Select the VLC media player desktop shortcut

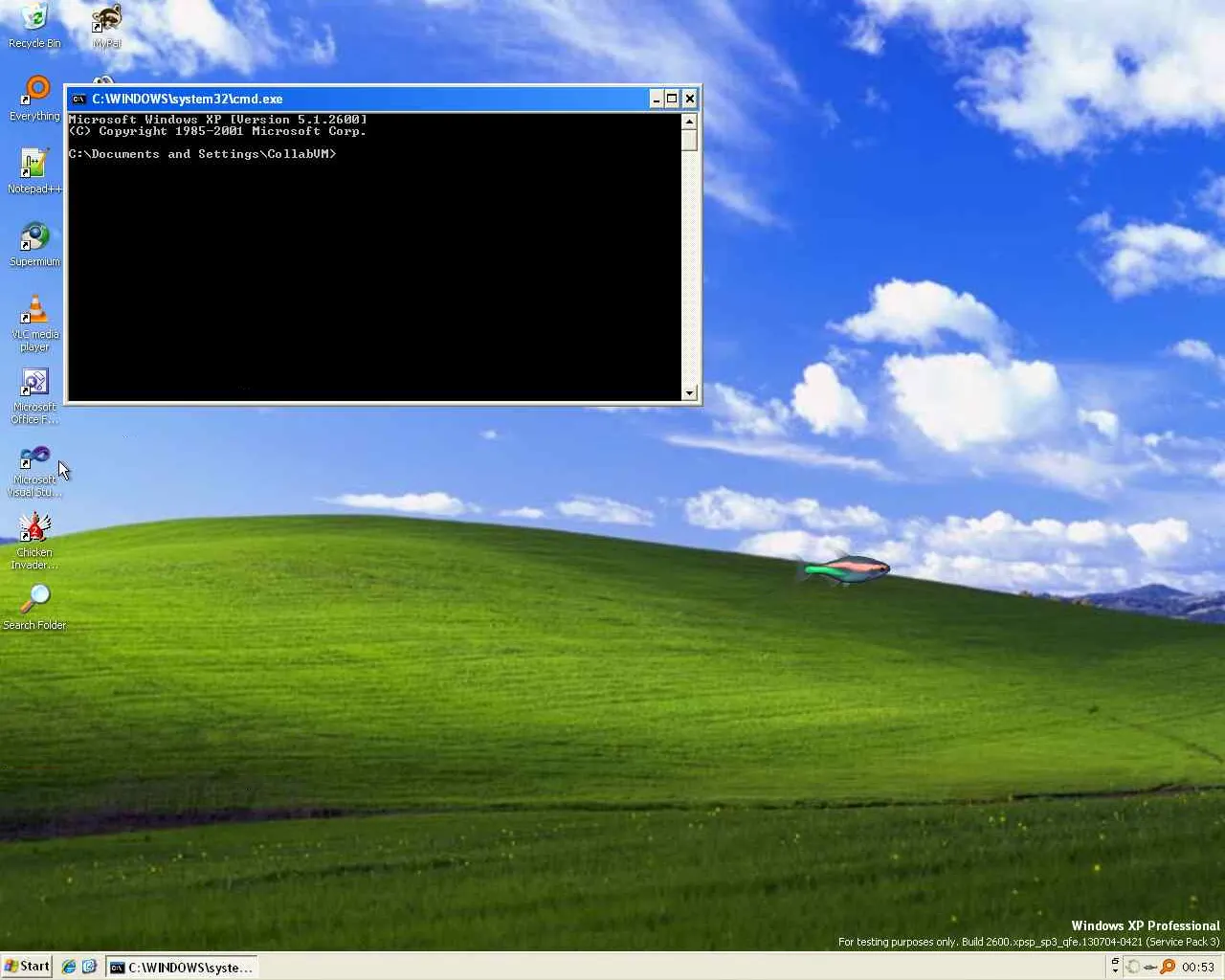tap(34, 323)
